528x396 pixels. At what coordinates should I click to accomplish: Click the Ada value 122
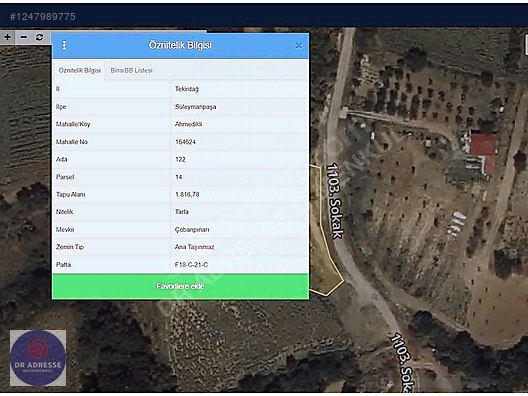(x=180, y=159)
